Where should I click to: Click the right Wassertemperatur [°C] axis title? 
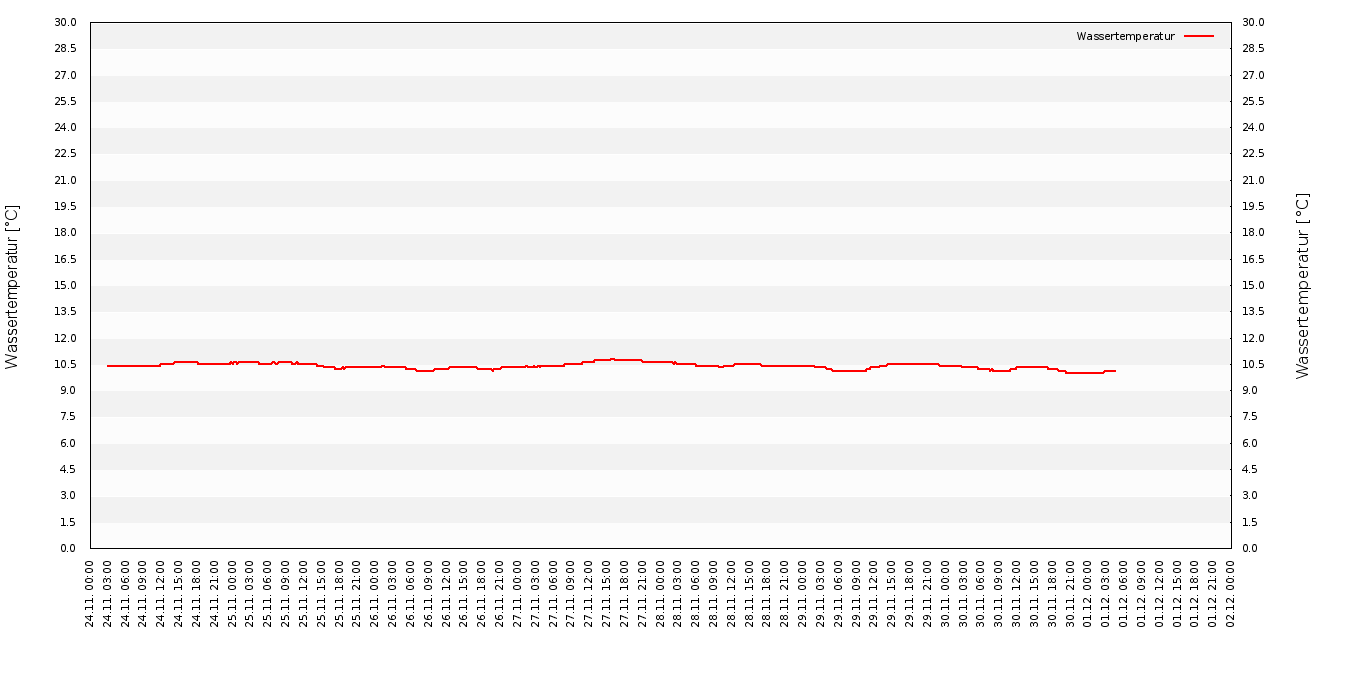tap(1302, 286)
